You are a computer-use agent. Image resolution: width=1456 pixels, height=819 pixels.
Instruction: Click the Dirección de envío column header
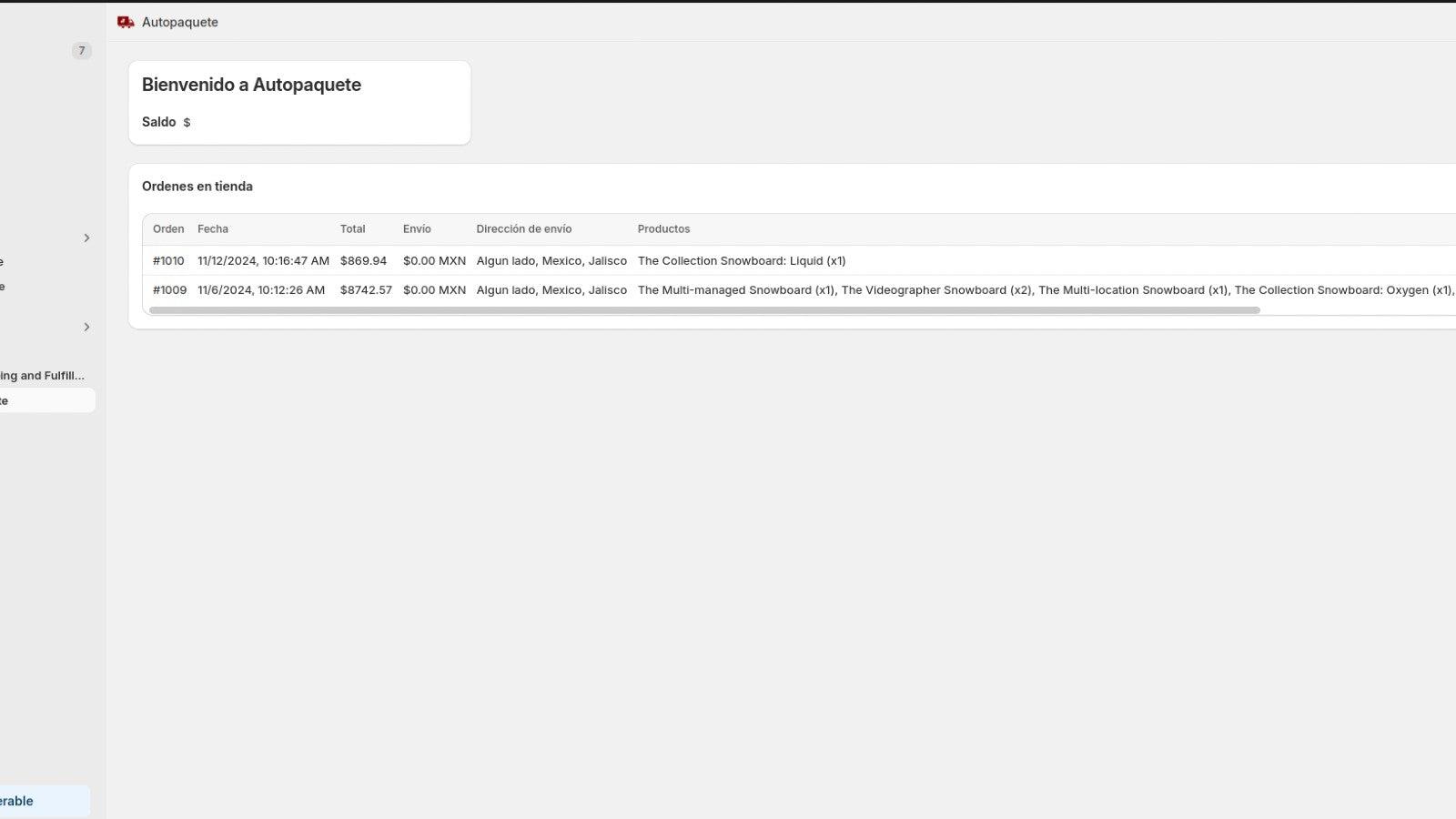pyautogui.click(x=523, y=229)
